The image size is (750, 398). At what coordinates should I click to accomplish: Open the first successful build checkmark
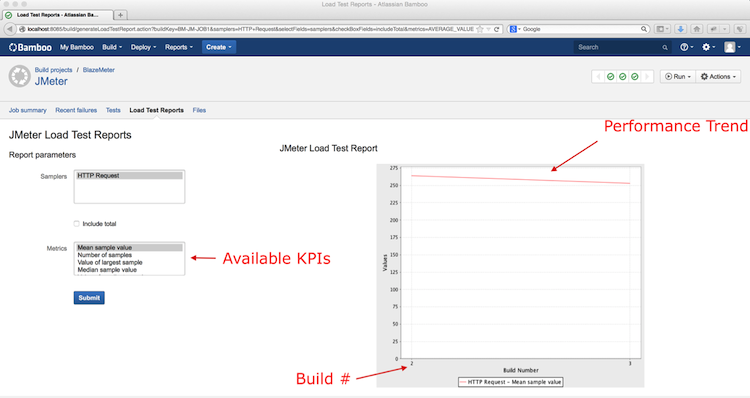pyautogui.click(x=610, y=77)
